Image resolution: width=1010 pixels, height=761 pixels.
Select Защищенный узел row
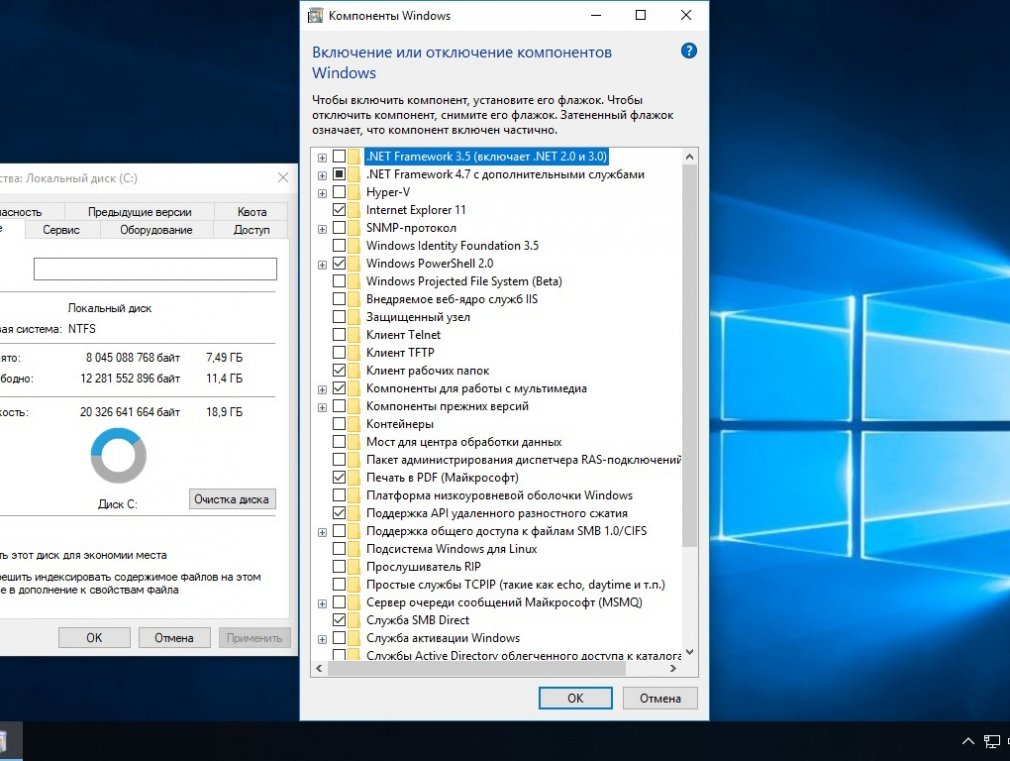(418, 317)
